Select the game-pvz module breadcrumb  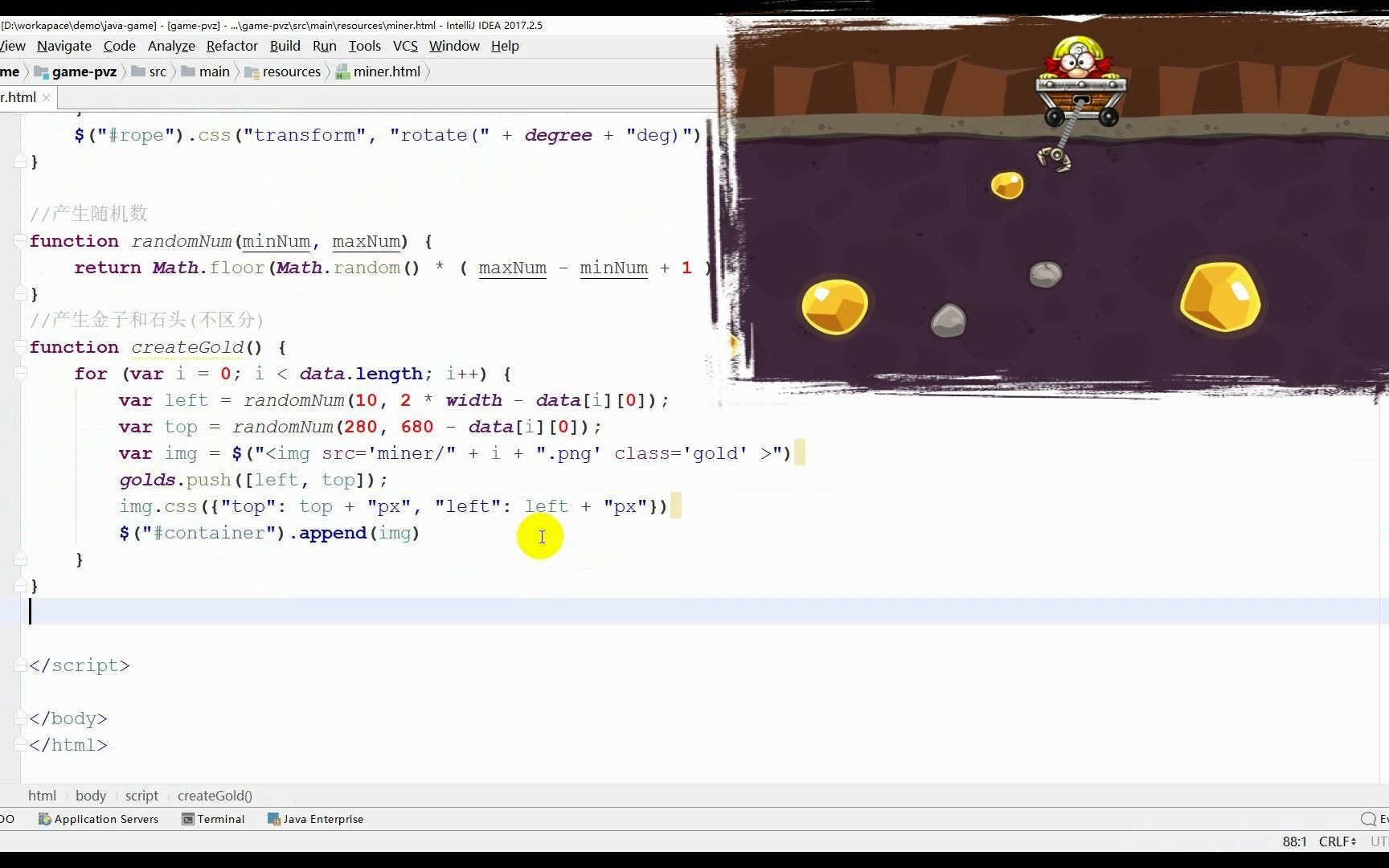pos(76,72)
